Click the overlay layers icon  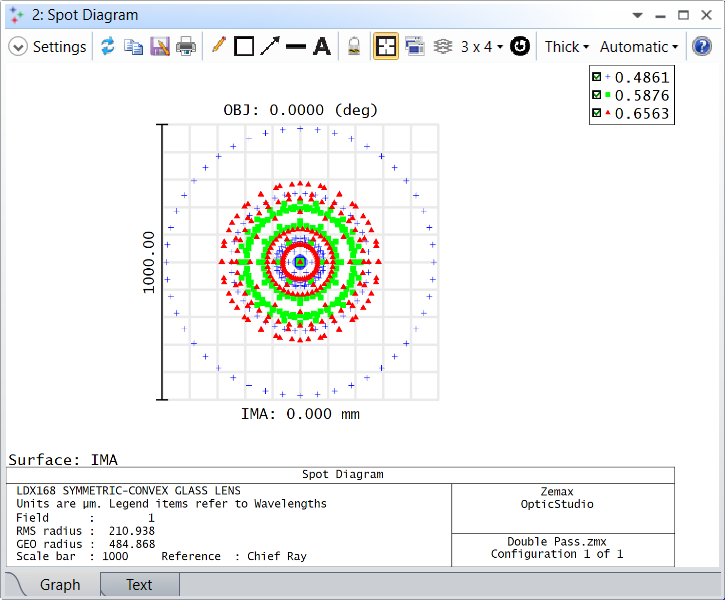click(x=443, y=47)
